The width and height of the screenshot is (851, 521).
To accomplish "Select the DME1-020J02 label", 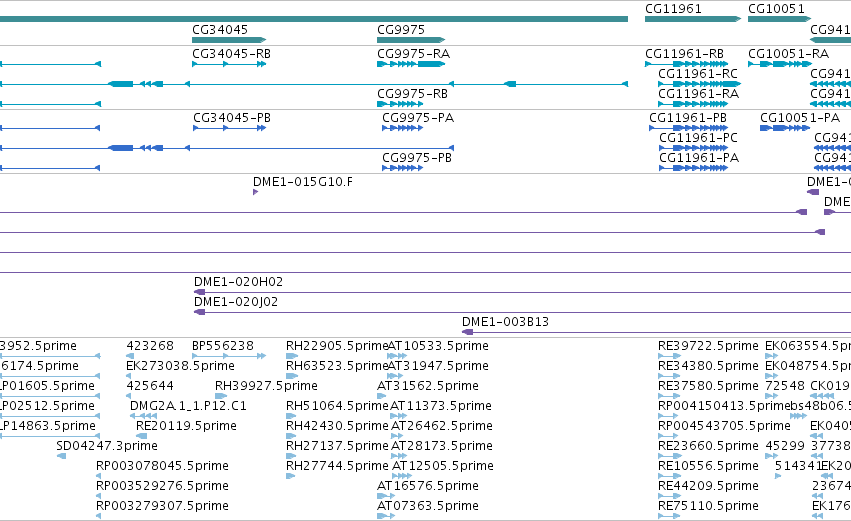I will point(236,302).
